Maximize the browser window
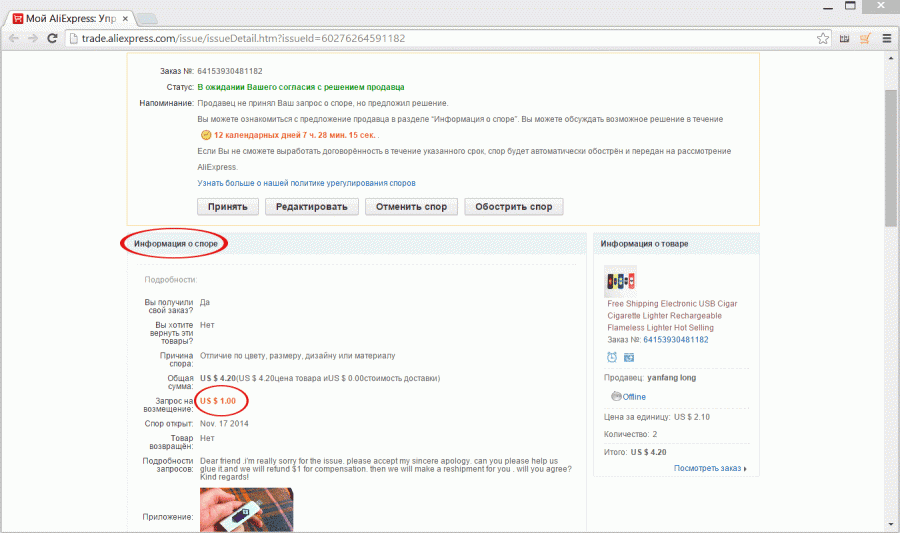Image resolution: width=900 pixels, height=533 pixels. tap(850, 6)
